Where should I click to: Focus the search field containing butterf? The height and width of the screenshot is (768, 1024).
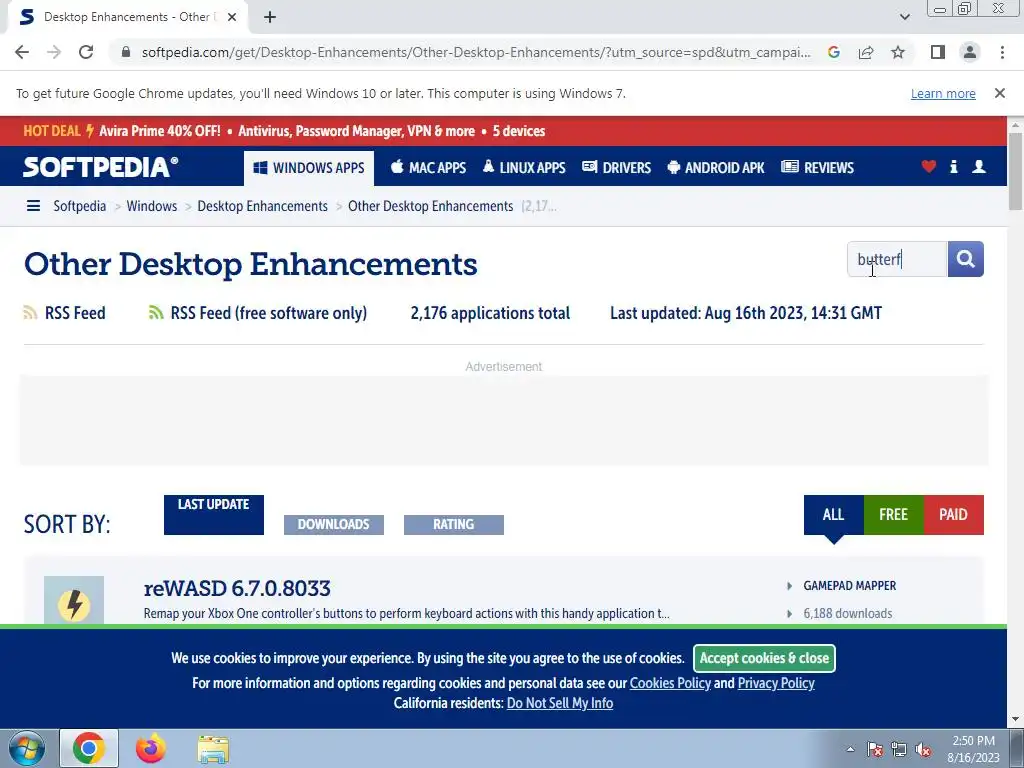pos(897,259)
